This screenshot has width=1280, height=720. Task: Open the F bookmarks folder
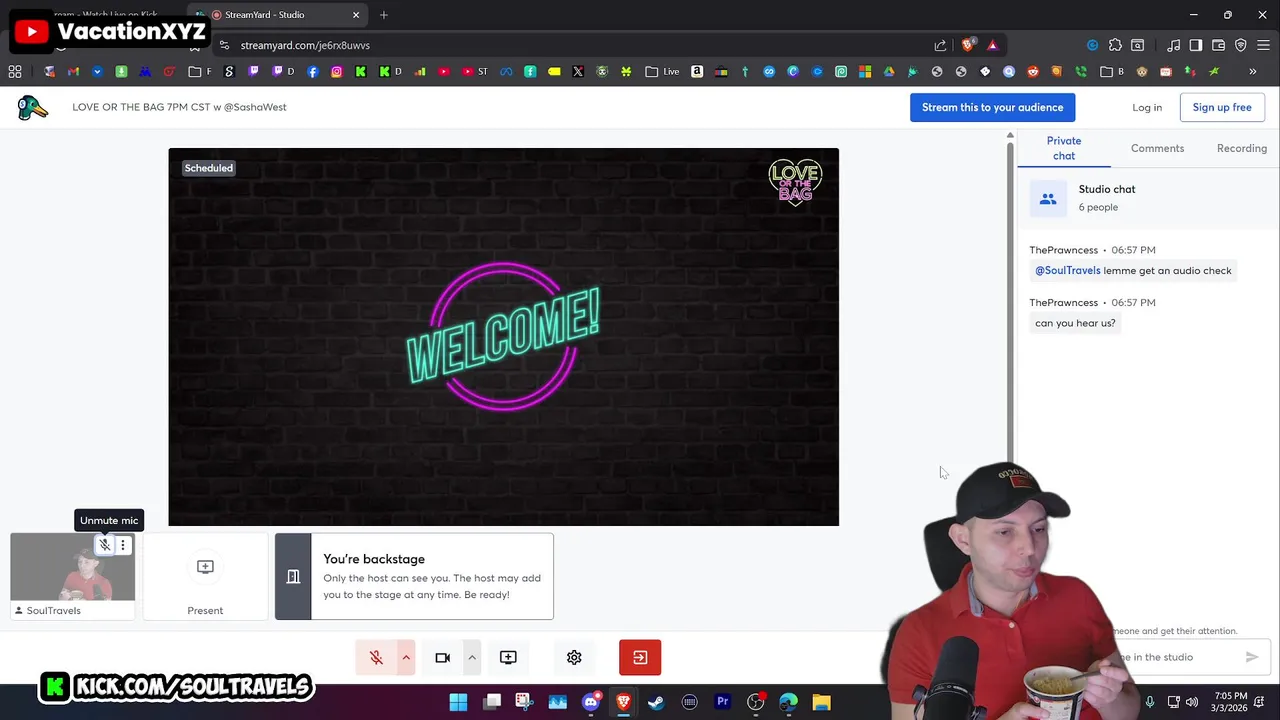(x=200, y=72)
